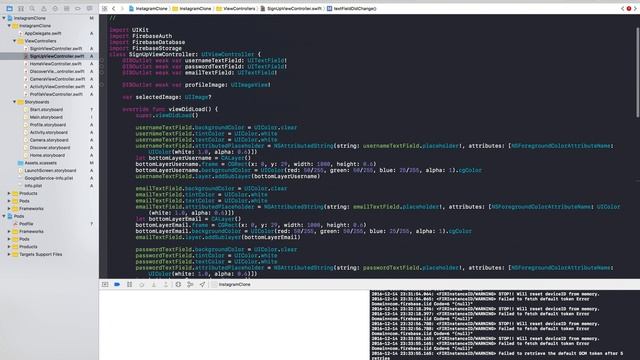The height and width of the screenshot is (360, 640).
Task: Open the Symbol navigator tab
Action: pyautogui.click(x=21, y=8)
